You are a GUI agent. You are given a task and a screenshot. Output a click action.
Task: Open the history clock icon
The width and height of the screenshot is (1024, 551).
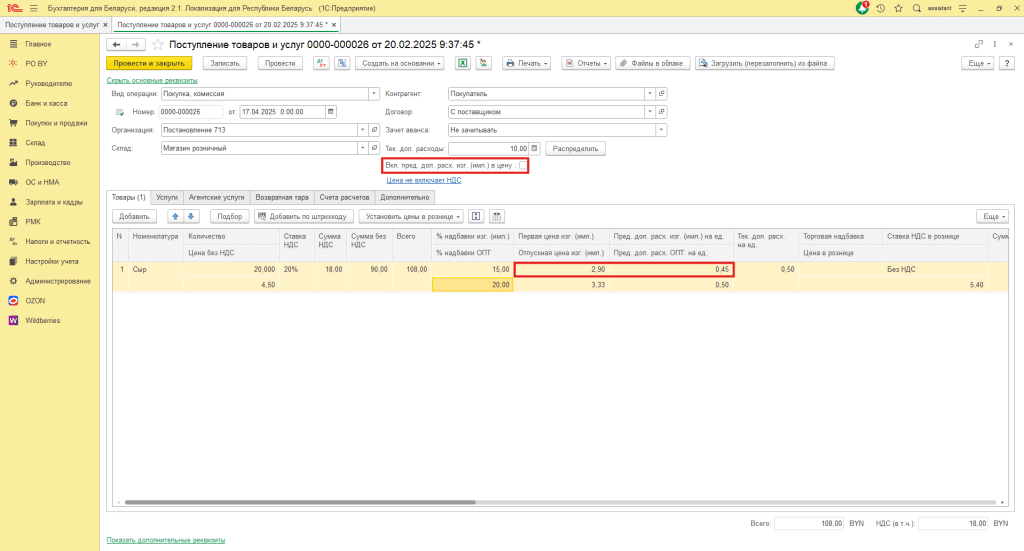880,8
